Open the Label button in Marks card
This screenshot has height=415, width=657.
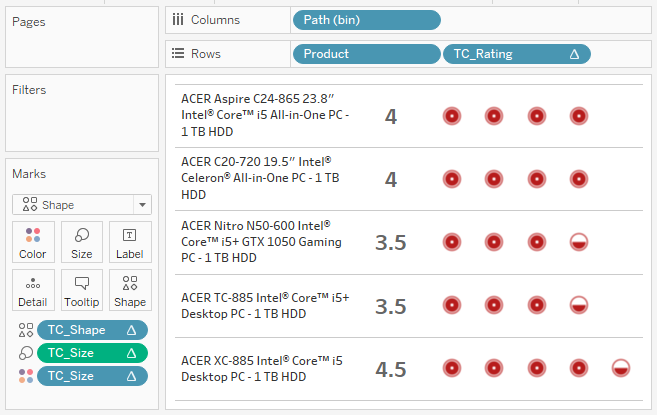click(x=130, y=242)
